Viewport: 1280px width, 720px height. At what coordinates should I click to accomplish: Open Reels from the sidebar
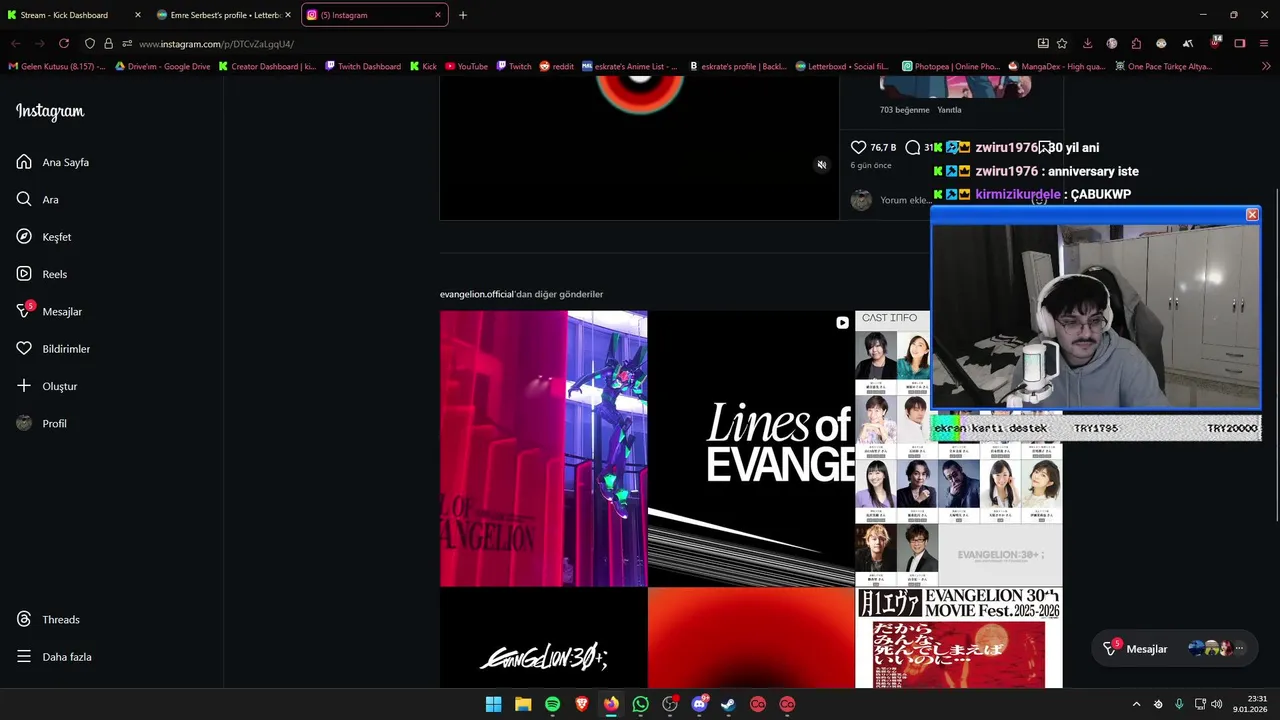(x=42, y=274)
